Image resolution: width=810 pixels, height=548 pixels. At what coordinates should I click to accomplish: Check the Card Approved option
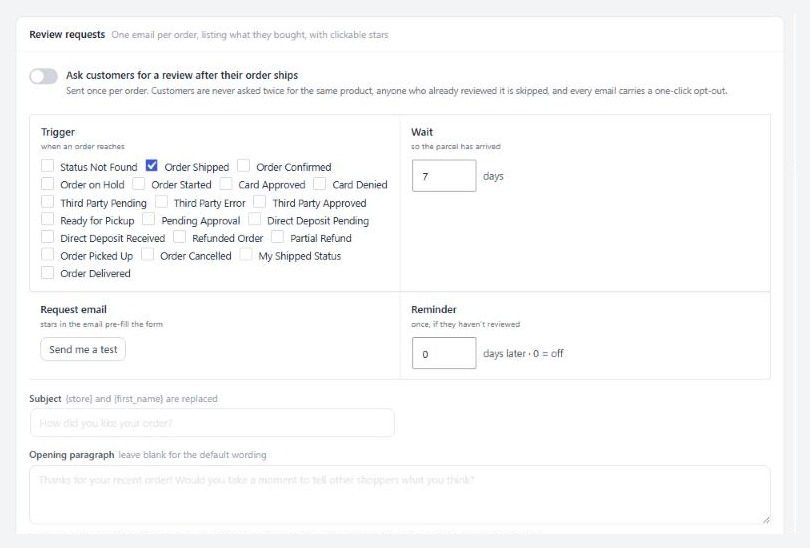coord(226,183)
